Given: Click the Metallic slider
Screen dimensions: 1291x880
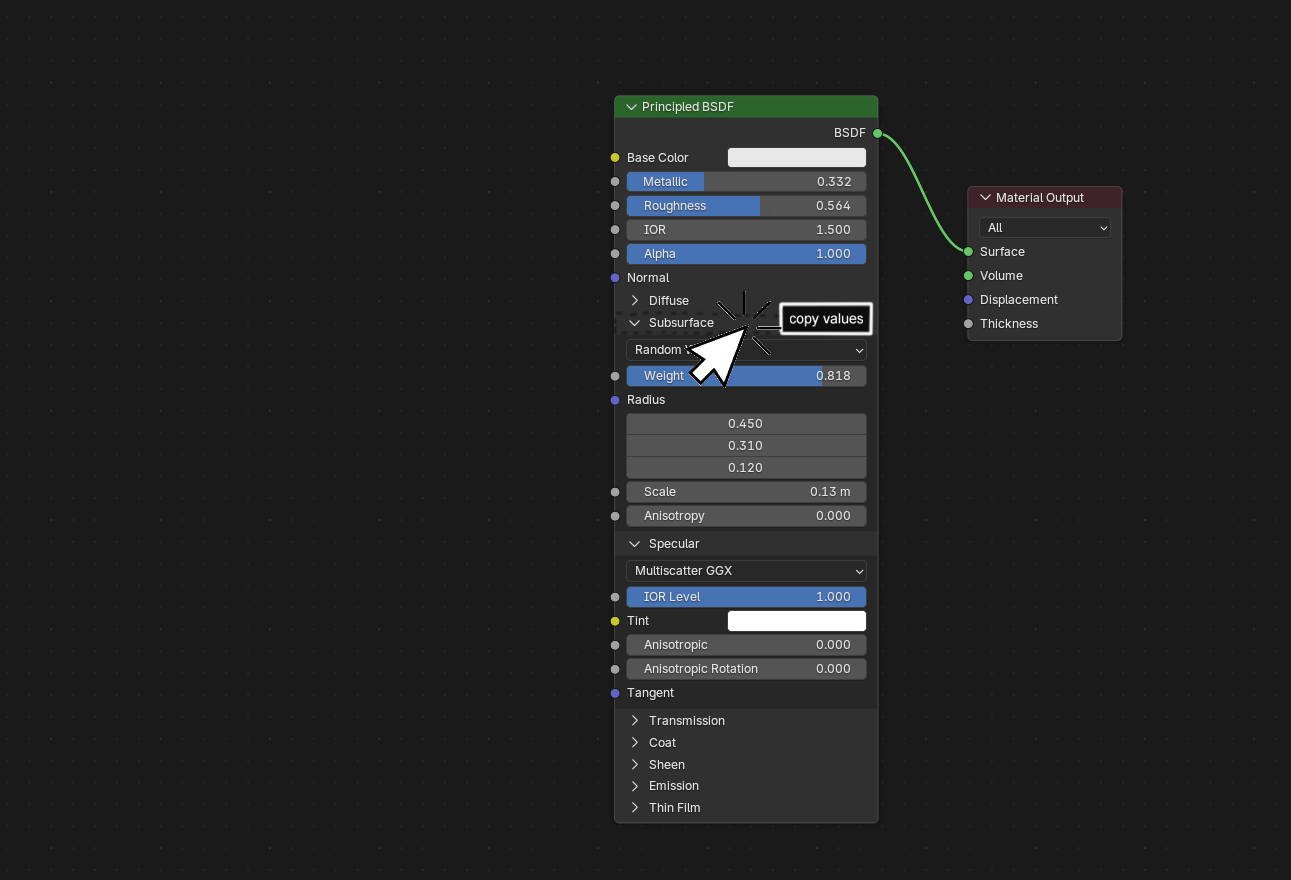Looking at the screenshot, I should point(746,182).
